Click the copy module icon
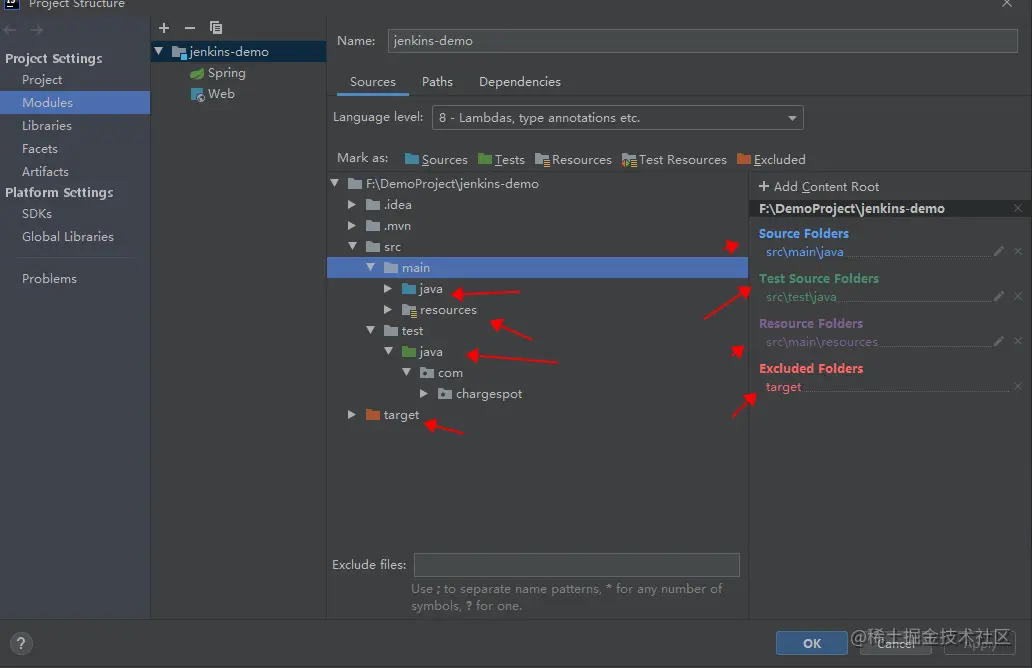 [x=216, y=28]
